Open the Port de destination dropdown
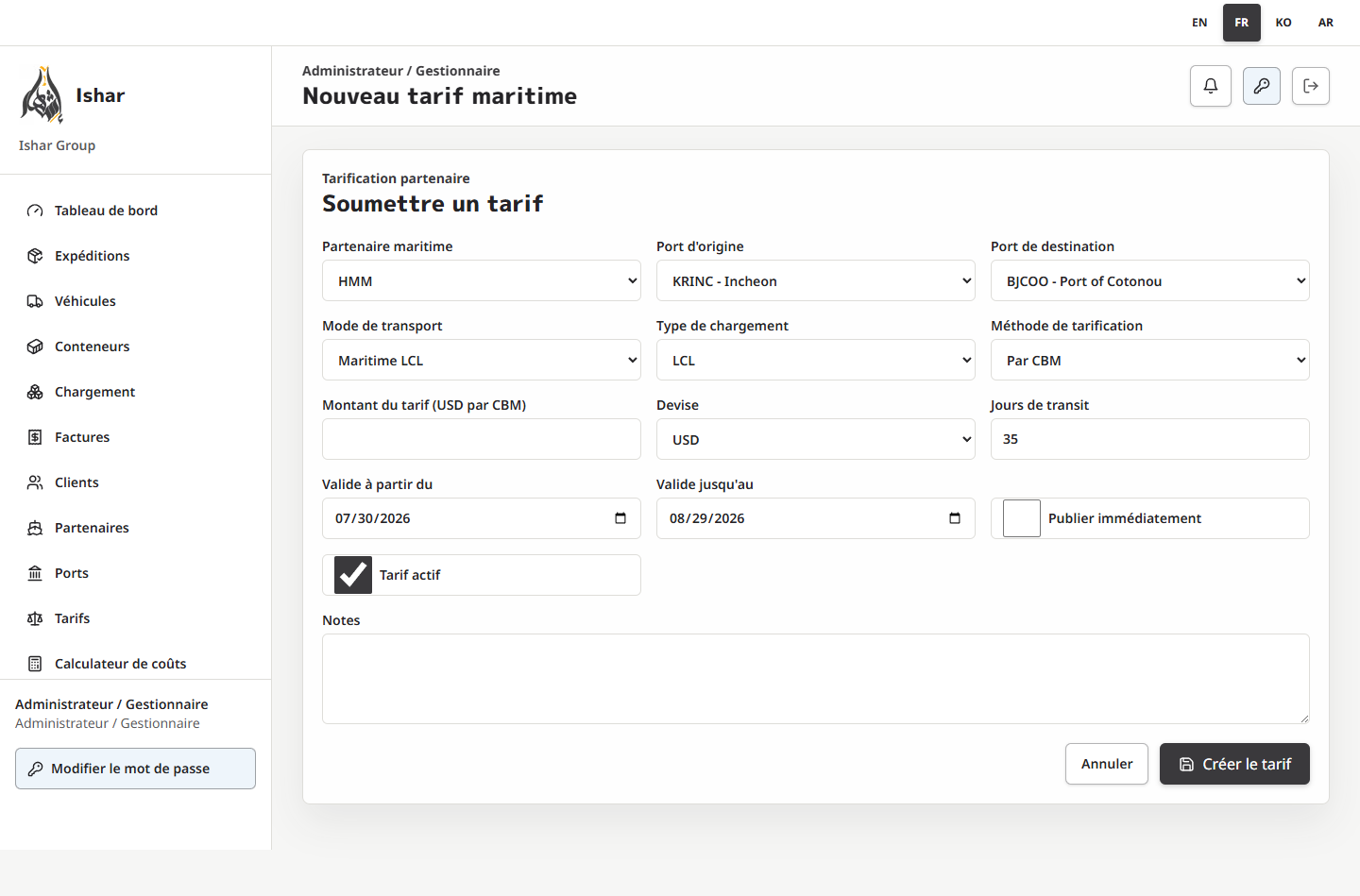This screenshot has height=896, width=1360. click(x=1150, y=280)
